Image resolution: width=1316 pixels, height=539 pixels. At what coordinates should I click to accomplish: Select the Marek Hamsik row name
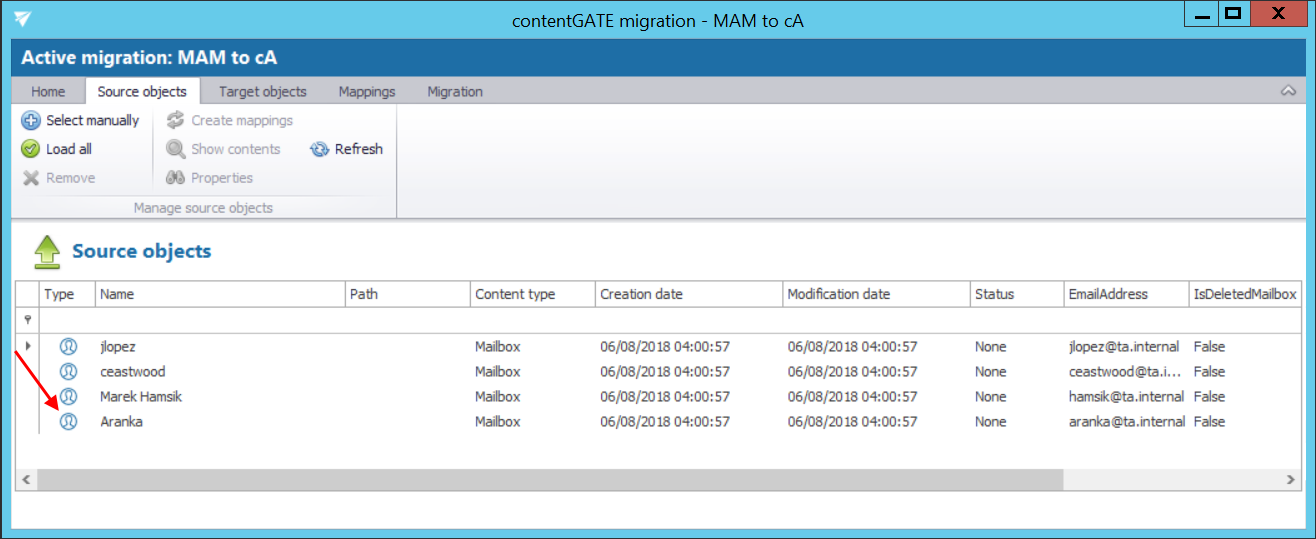click(x=141, y=397)
